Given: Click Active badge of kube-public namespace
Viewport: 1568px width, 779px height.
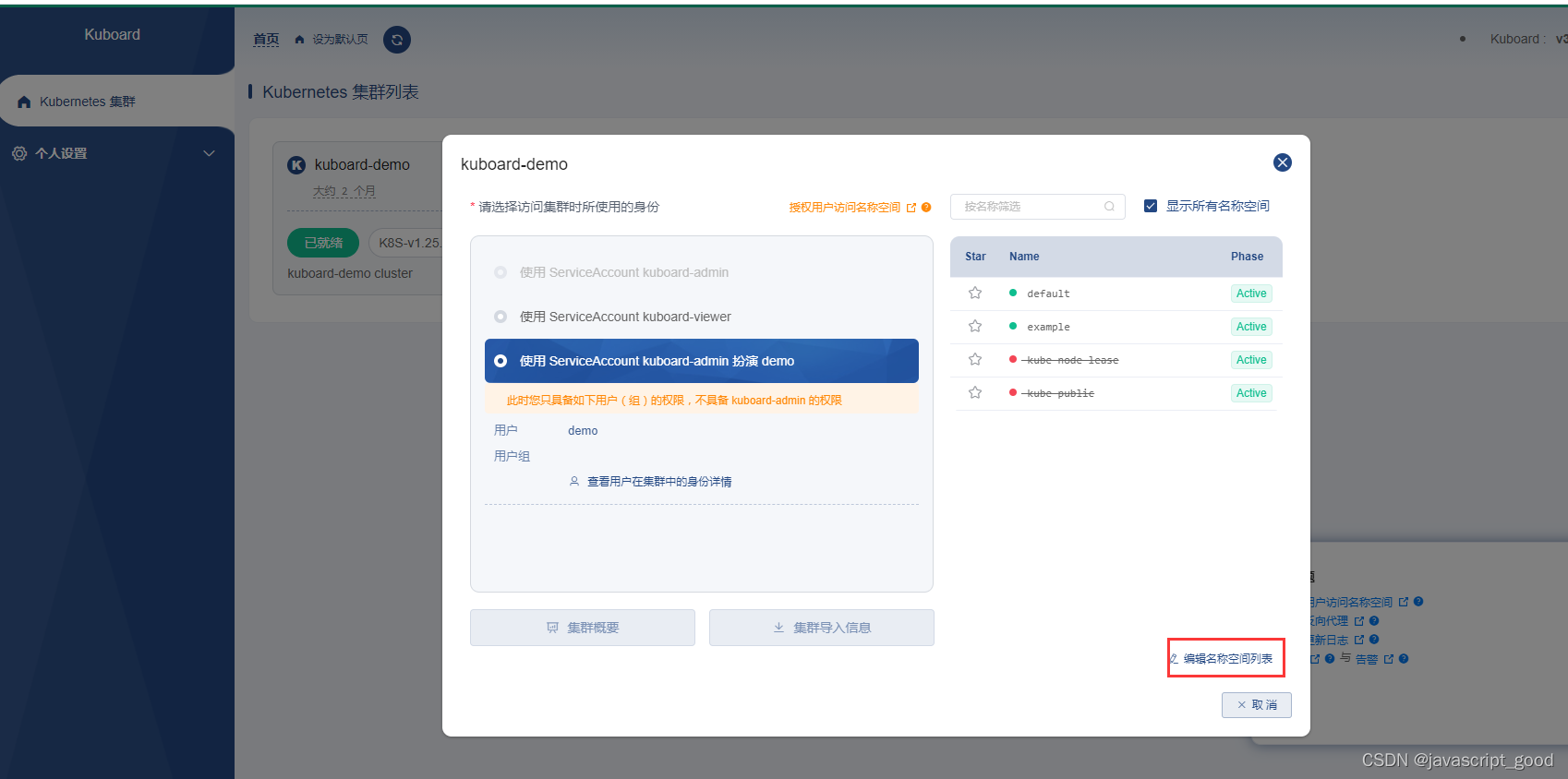Looking at the screenshot, I should click(x=1251, y=393).
